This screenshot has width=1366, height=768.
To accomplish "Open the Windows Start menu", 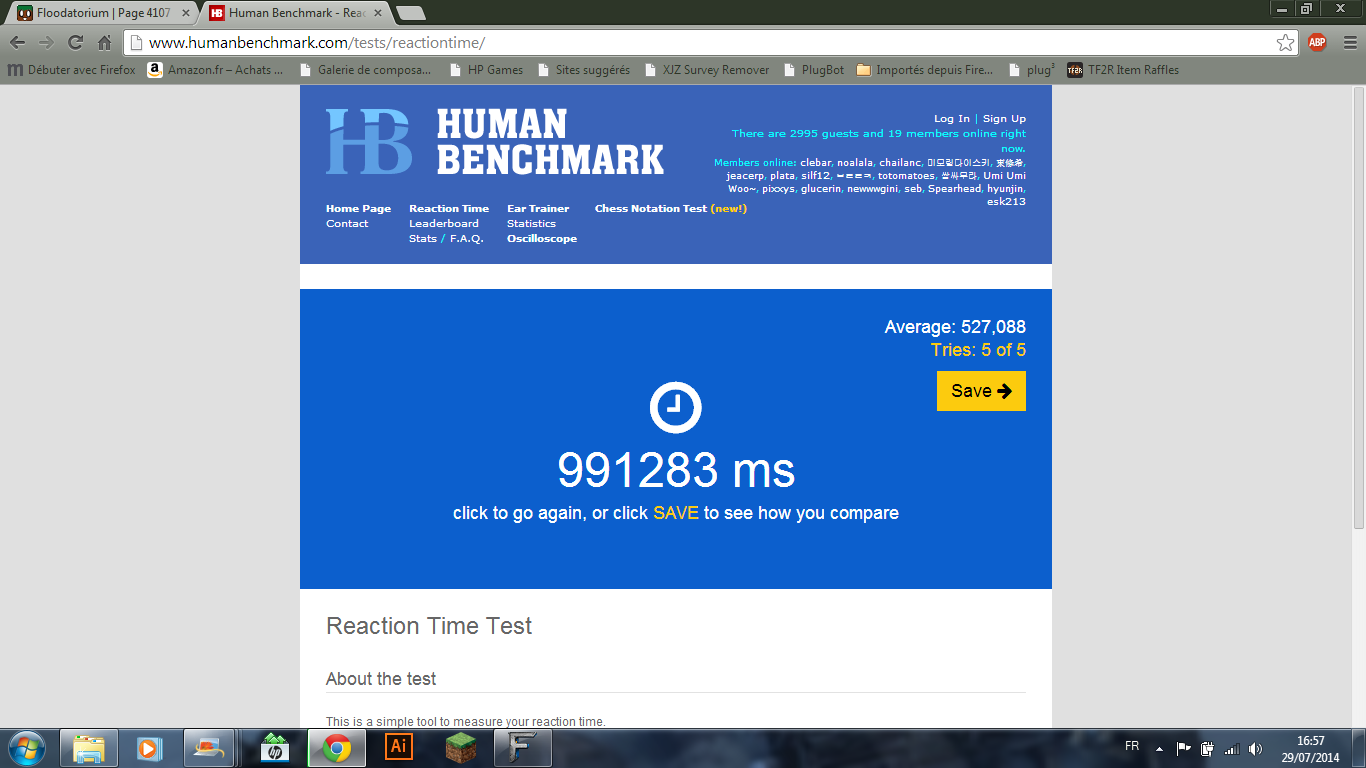I will (x=27, y=747).
